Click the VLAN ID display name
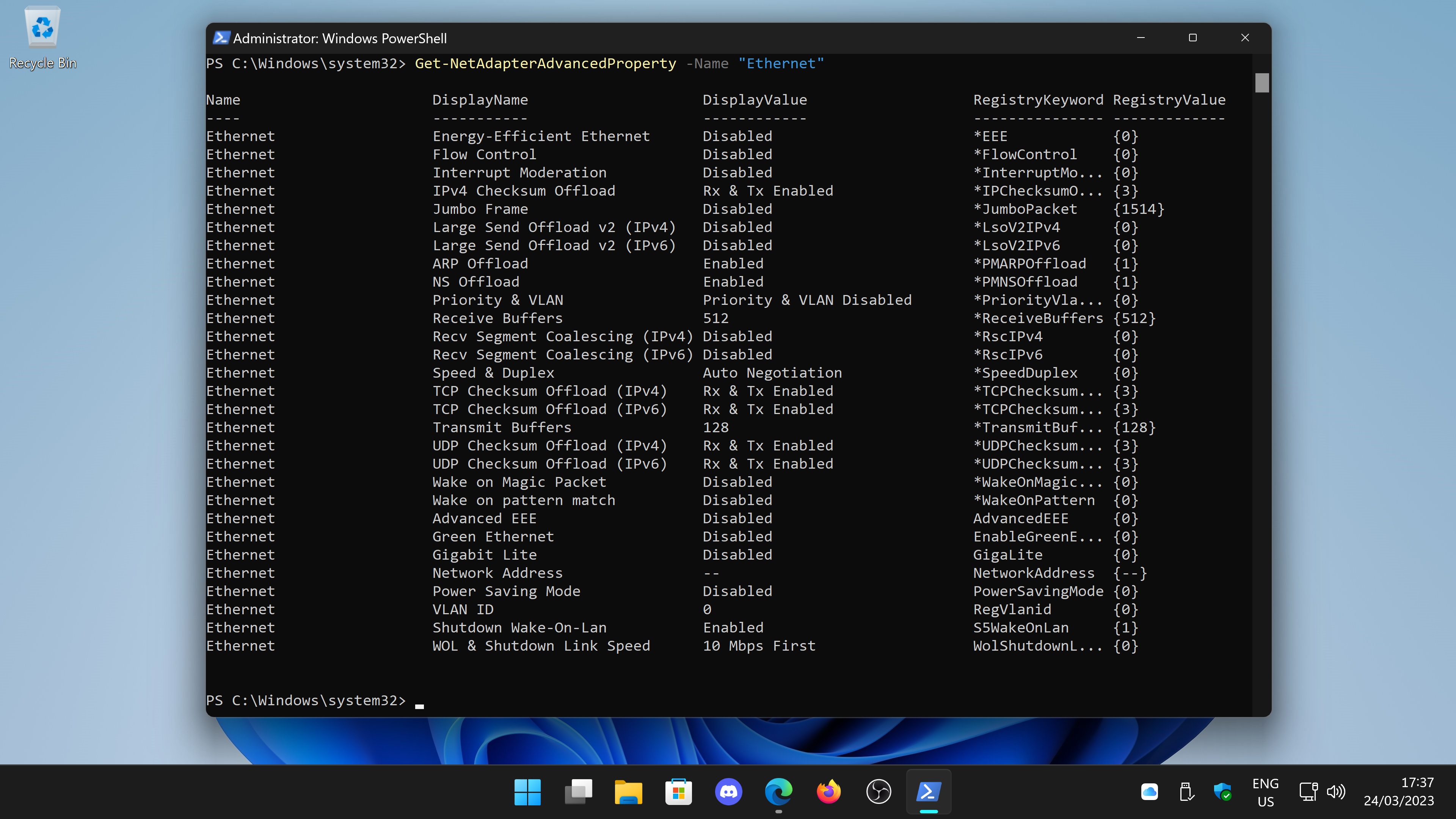Screen dimensions: 1456x819 pyautogui.click(x=463, y=609)
